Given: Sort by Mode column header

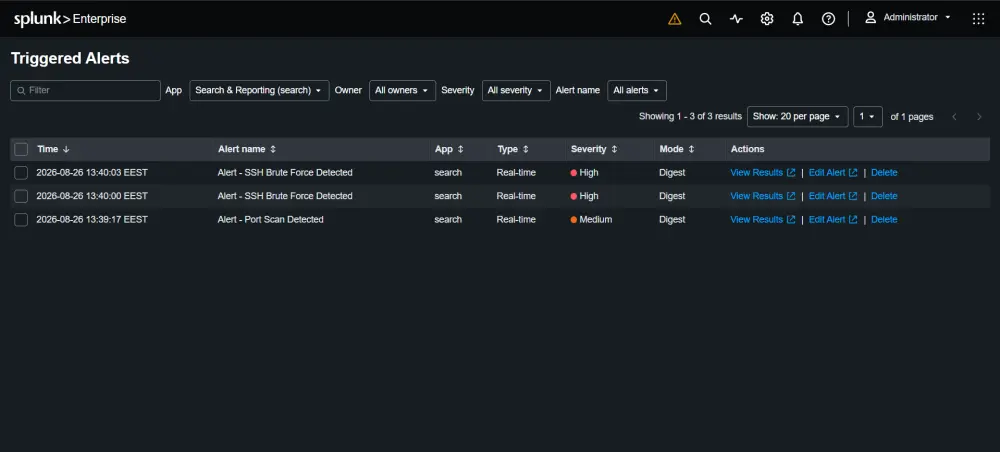Looking at the screenshot, I should coord(677,149).
